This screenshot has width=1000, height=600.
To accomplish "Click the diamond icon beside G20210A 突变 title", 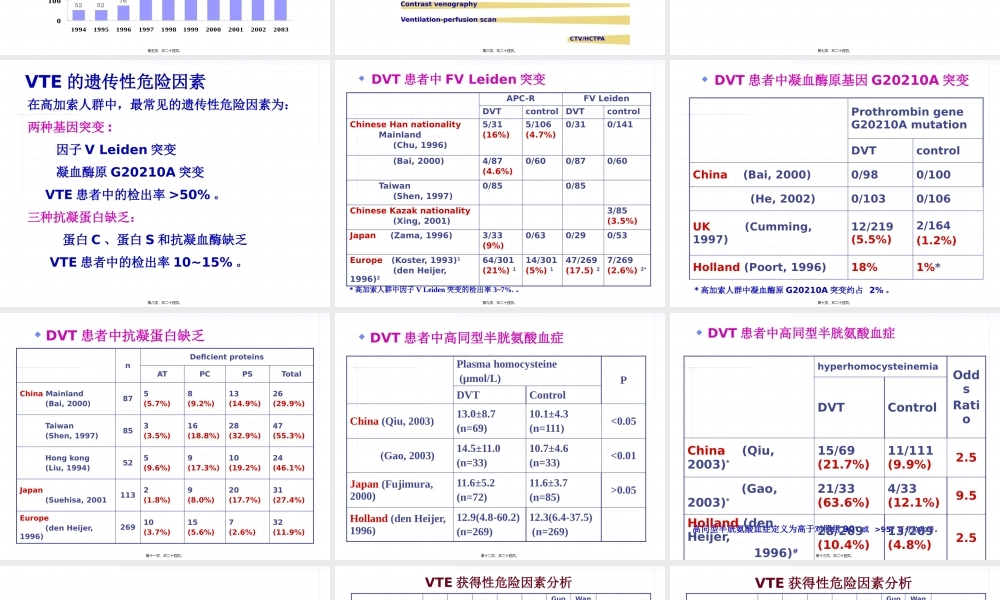I will point(703,79).
